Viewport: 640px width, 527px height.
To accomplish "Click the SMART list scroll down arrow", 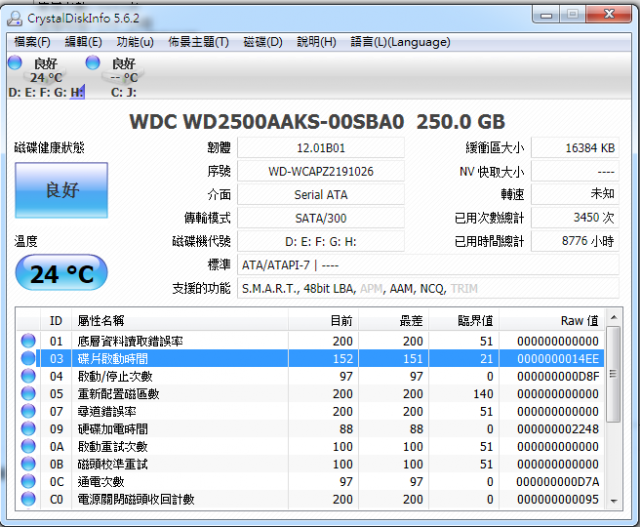I will pyautogui.click(x=613, y=501).
